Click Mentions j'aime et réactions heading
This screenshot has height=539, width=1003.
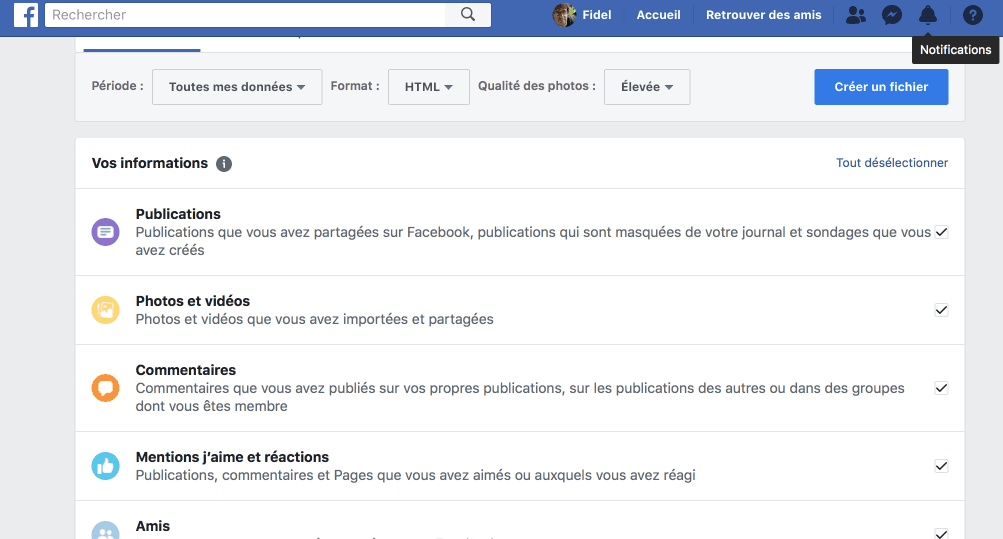[x=232, y=457]
